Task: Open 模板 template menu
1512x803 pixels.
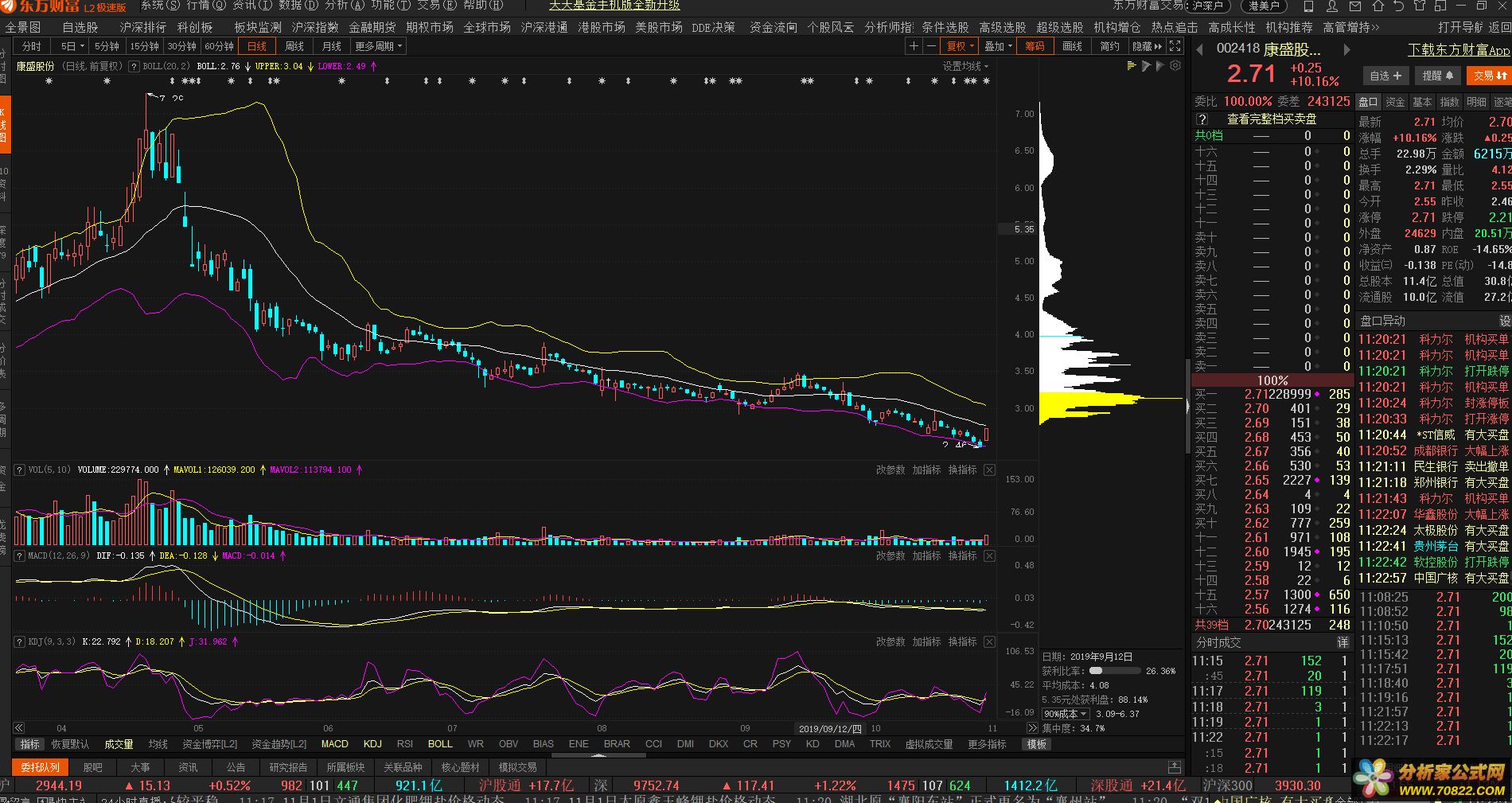Action: tap(1037, 744)
